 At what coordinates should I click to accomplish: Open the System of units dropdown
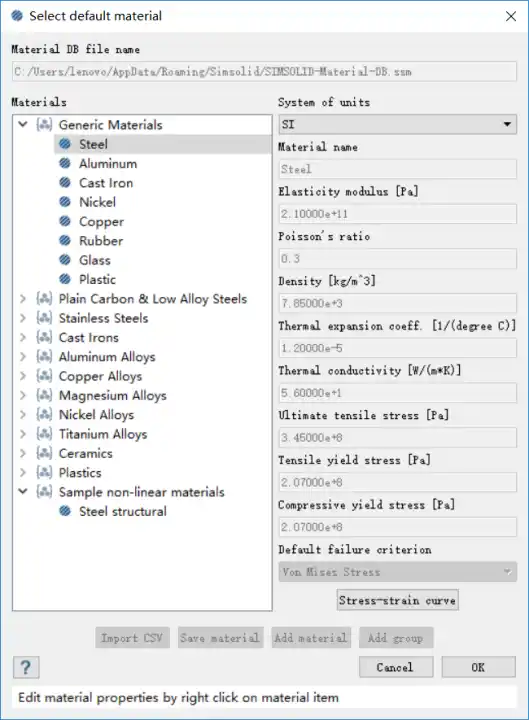pyautogui.click(x=398, y=125)
